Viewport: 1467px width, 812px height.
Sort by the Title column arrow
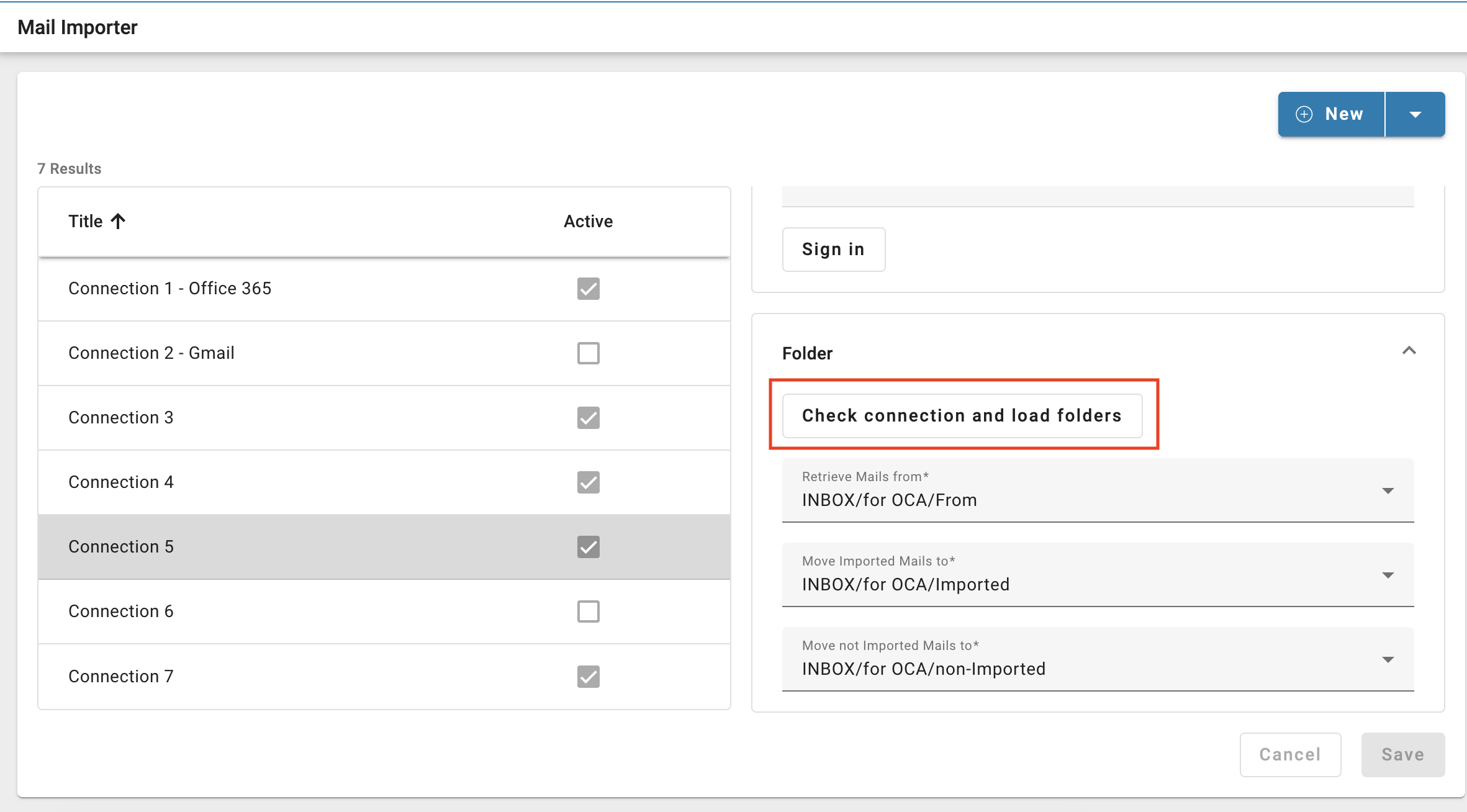[x=118, y=221]
